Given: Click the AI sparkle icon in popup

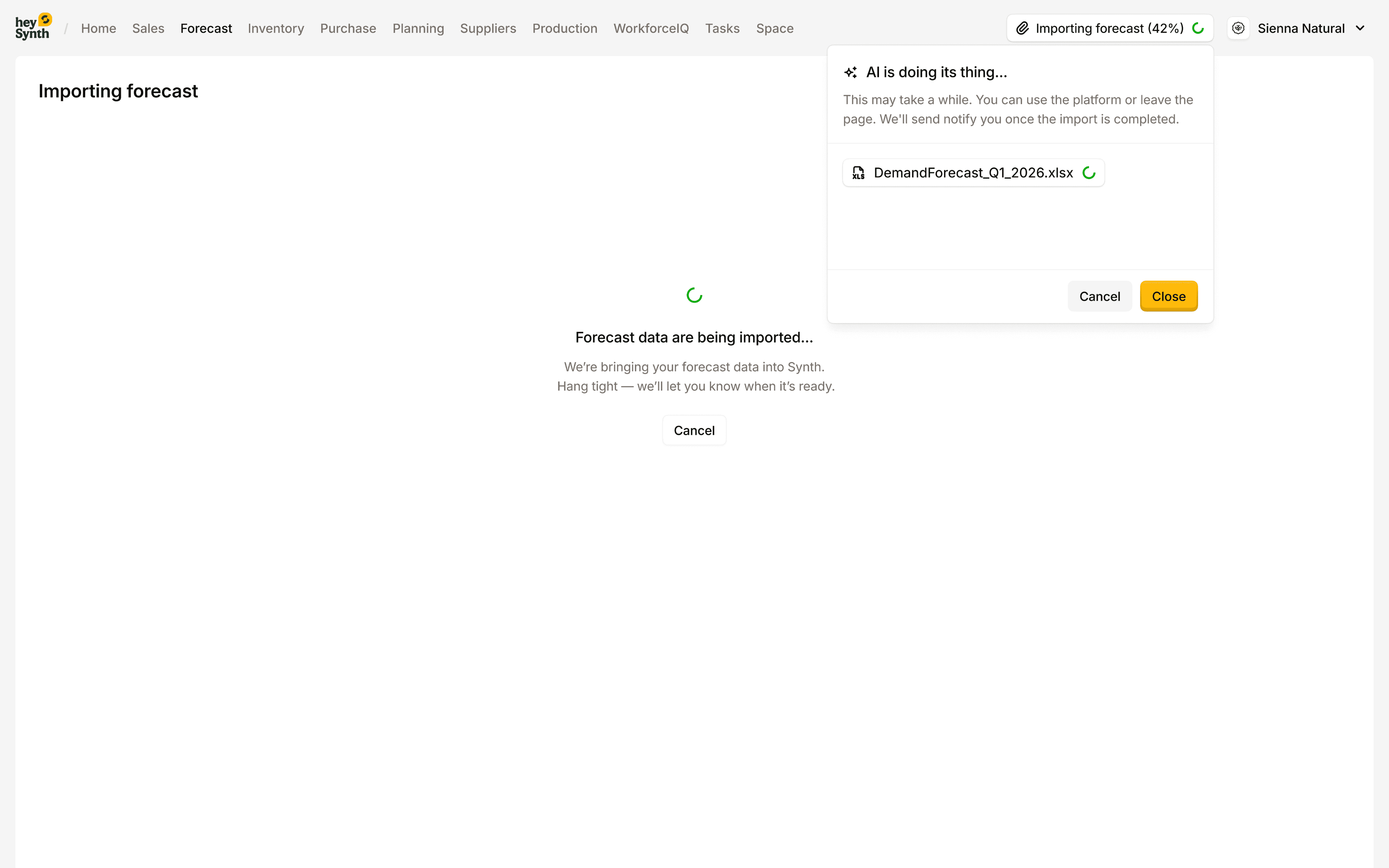Looking at the screenshot, I should [x=851, y=72].
